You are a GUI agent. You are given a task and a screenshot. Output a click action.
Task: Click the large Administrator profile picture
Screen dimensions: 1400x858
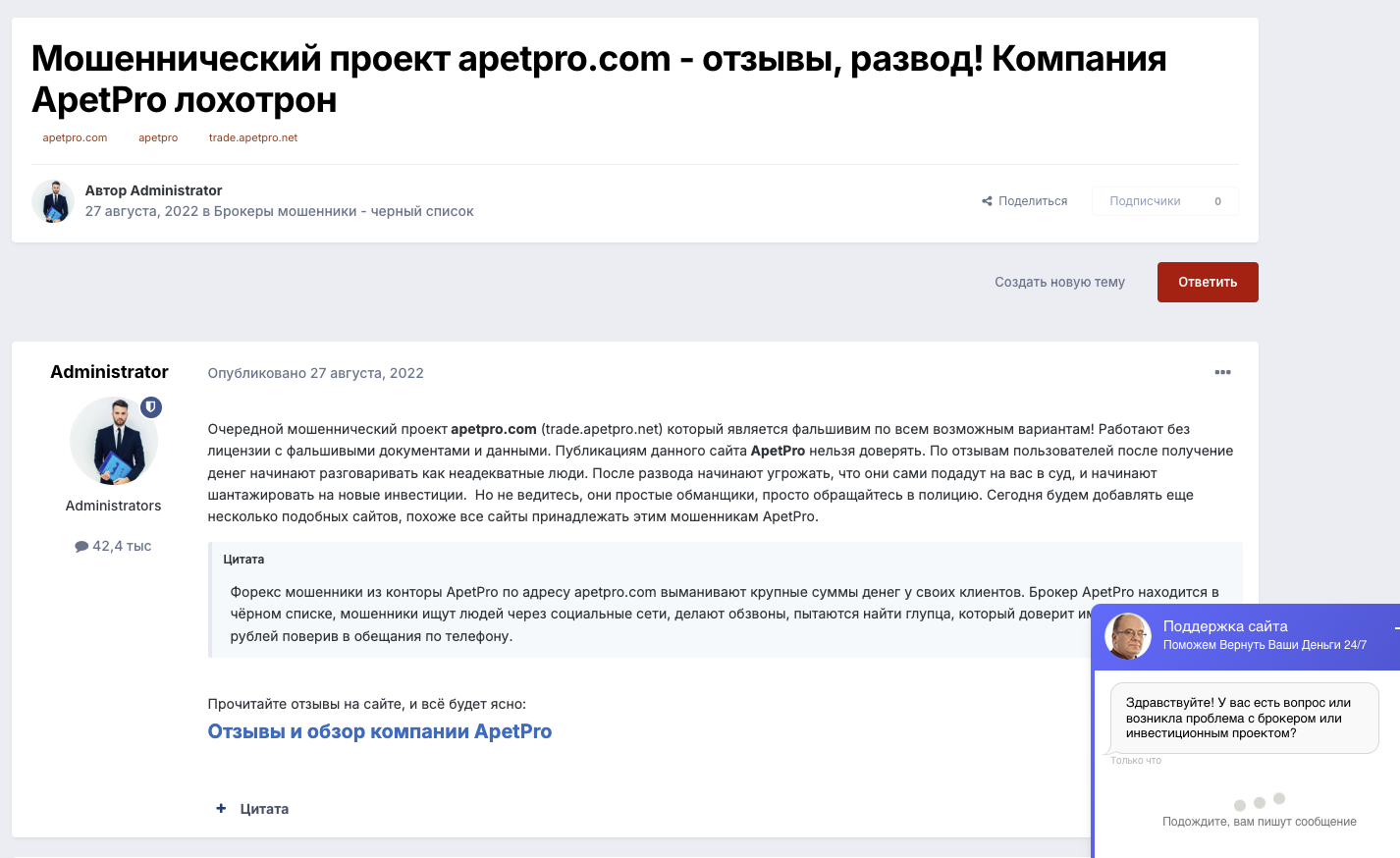pos(114,441)
